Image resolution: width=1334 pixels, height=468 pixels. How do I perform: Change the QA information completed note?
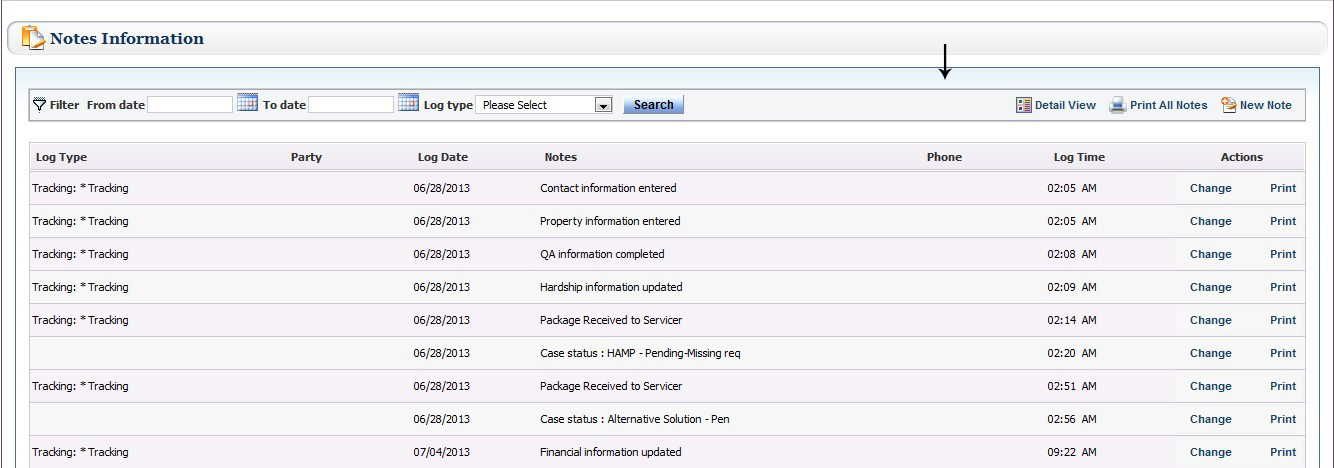(x=1210, y=254)
